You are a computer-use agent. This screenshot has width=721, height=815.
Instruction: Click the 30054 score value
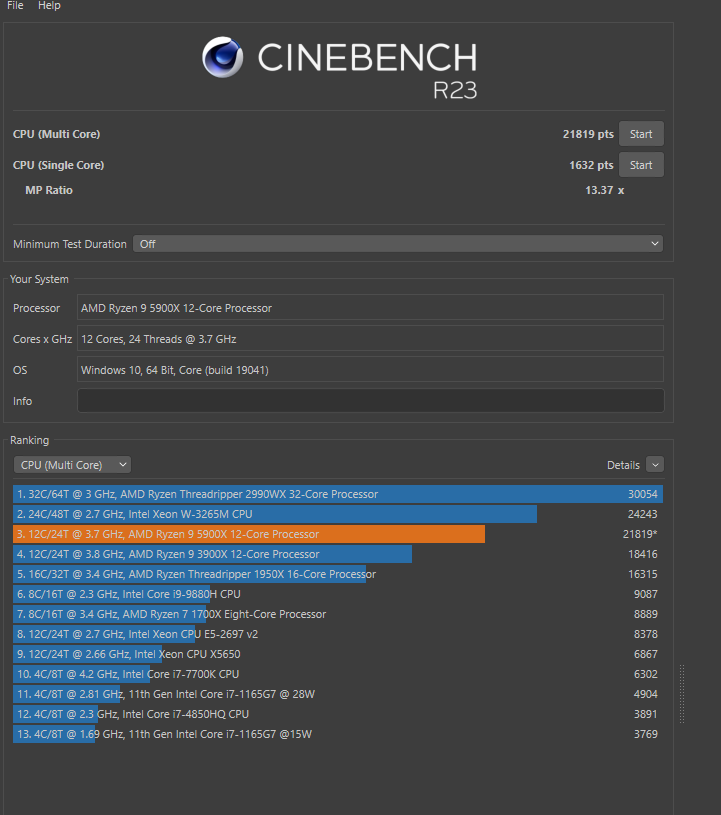(643, 494)
